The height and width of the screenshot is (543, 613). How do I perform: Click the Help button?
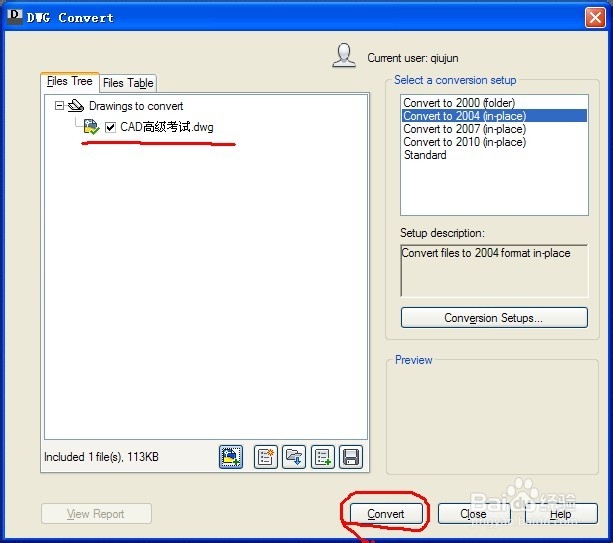pos(561,514)
